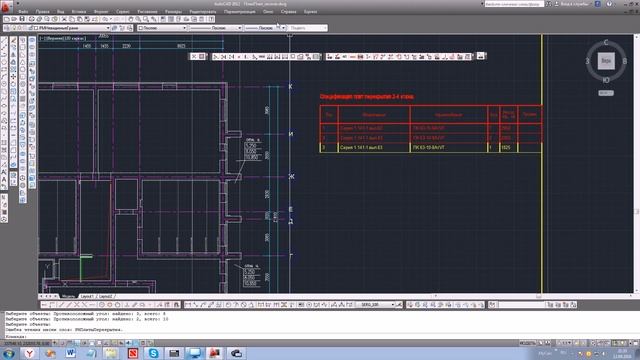The width and height of the screenshot is (640, 360).
Task: Open Skype from the Windows taskbar
Action: [x=153, y=353]
